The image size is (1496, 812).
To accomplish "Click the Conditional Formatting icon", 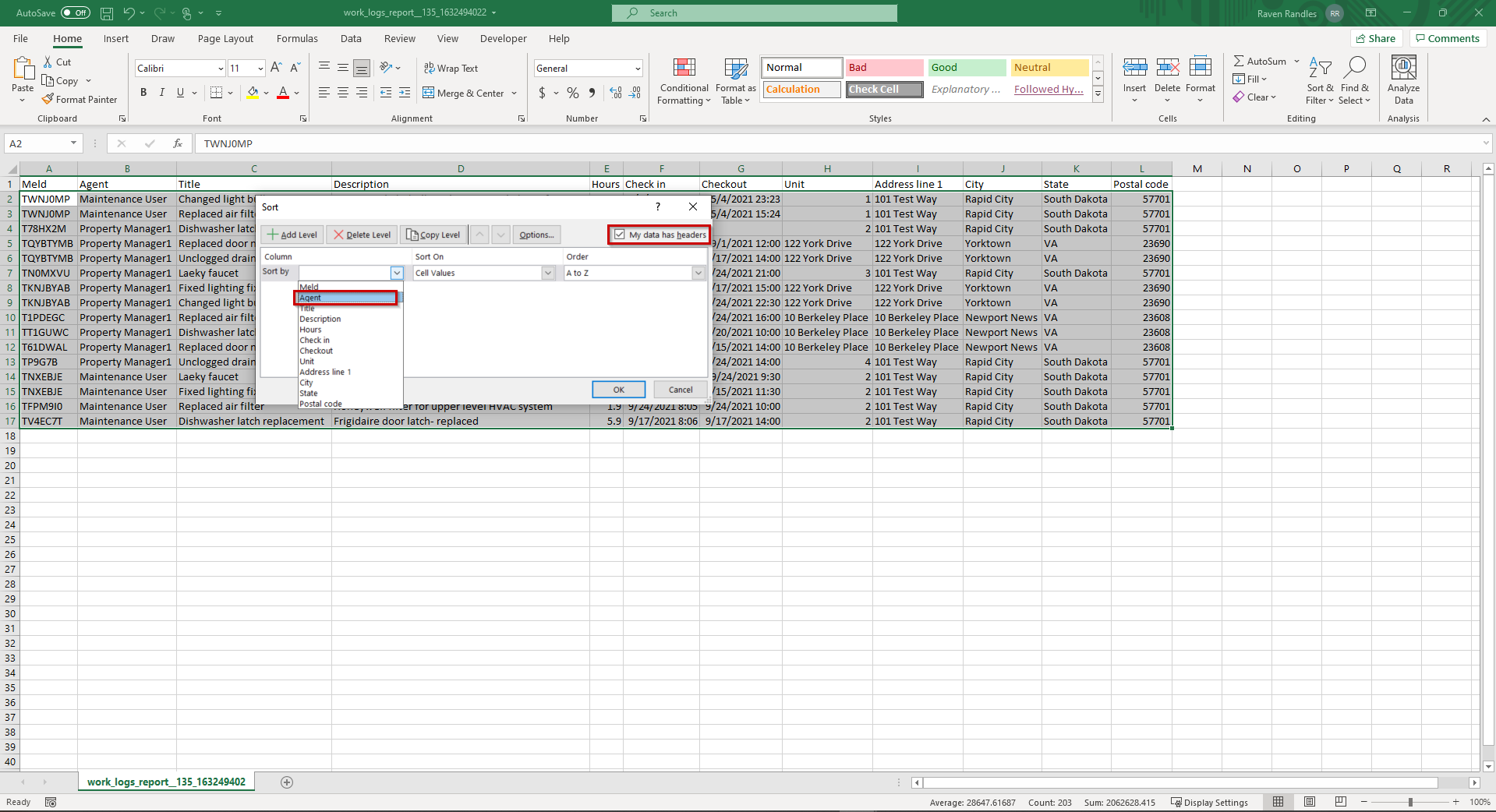I will (x=684, y=69).
